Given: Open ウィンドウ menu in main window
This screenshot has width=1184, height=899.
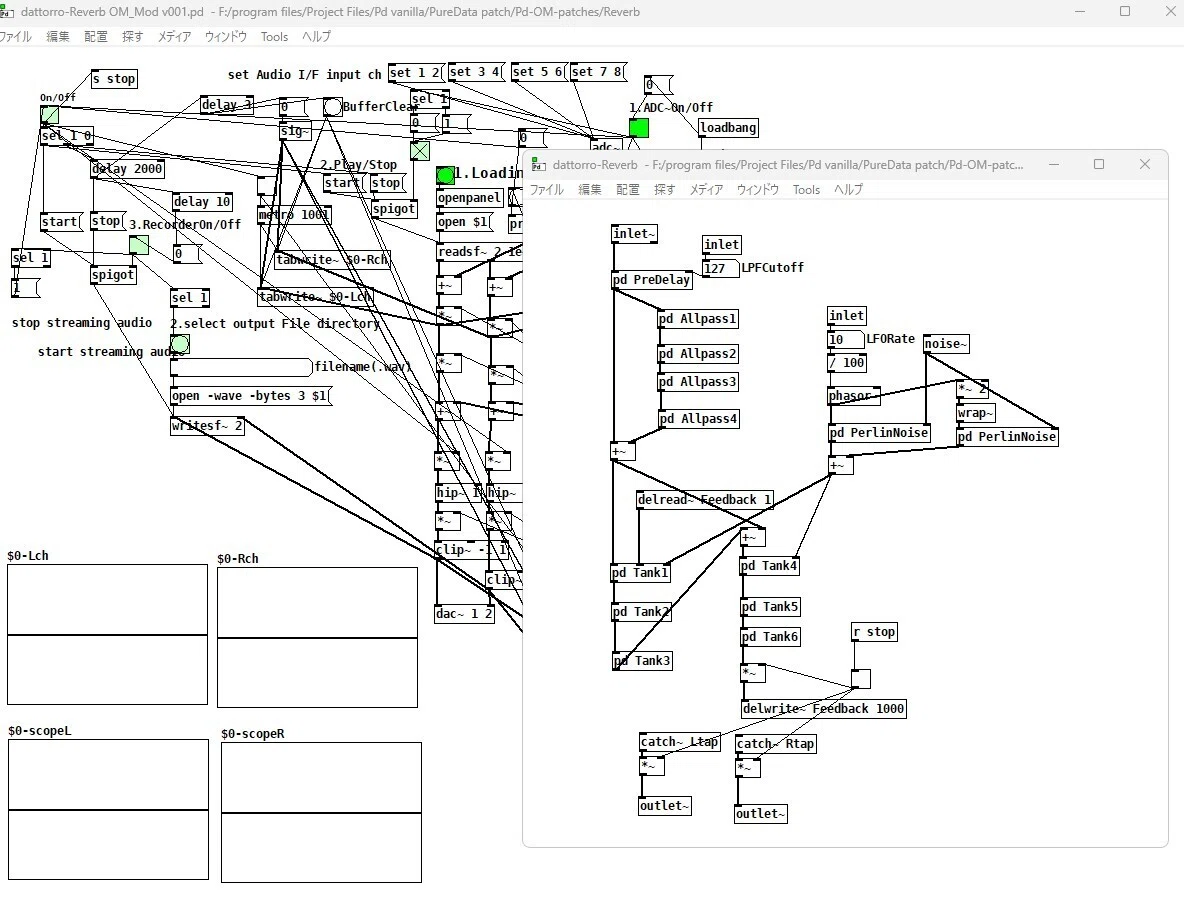Looking at the screenshot, I should (226, 36).
